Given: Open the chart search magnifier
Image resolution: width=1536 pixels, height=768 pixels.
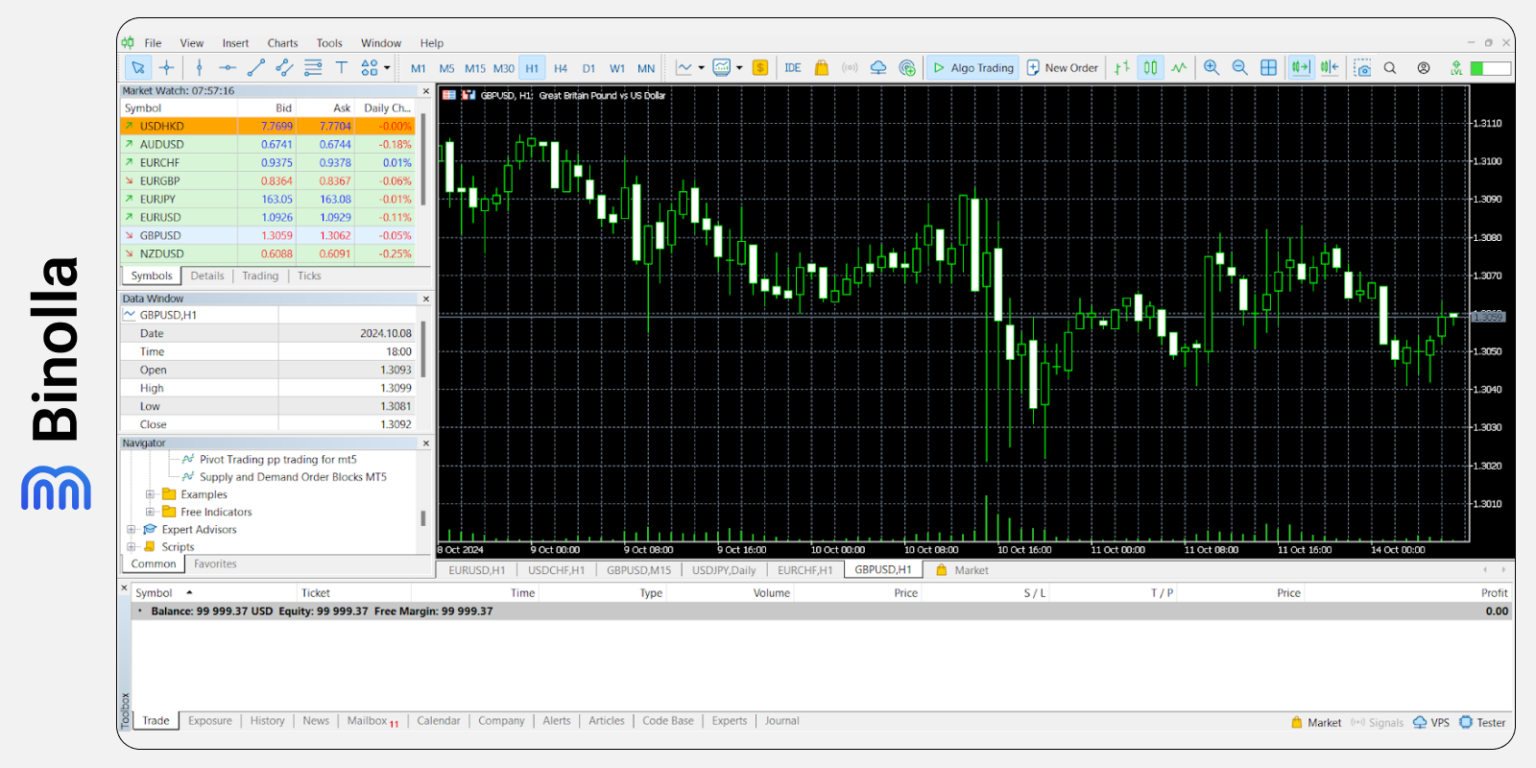Looking at the screenshot, I should click(1390, 67).
